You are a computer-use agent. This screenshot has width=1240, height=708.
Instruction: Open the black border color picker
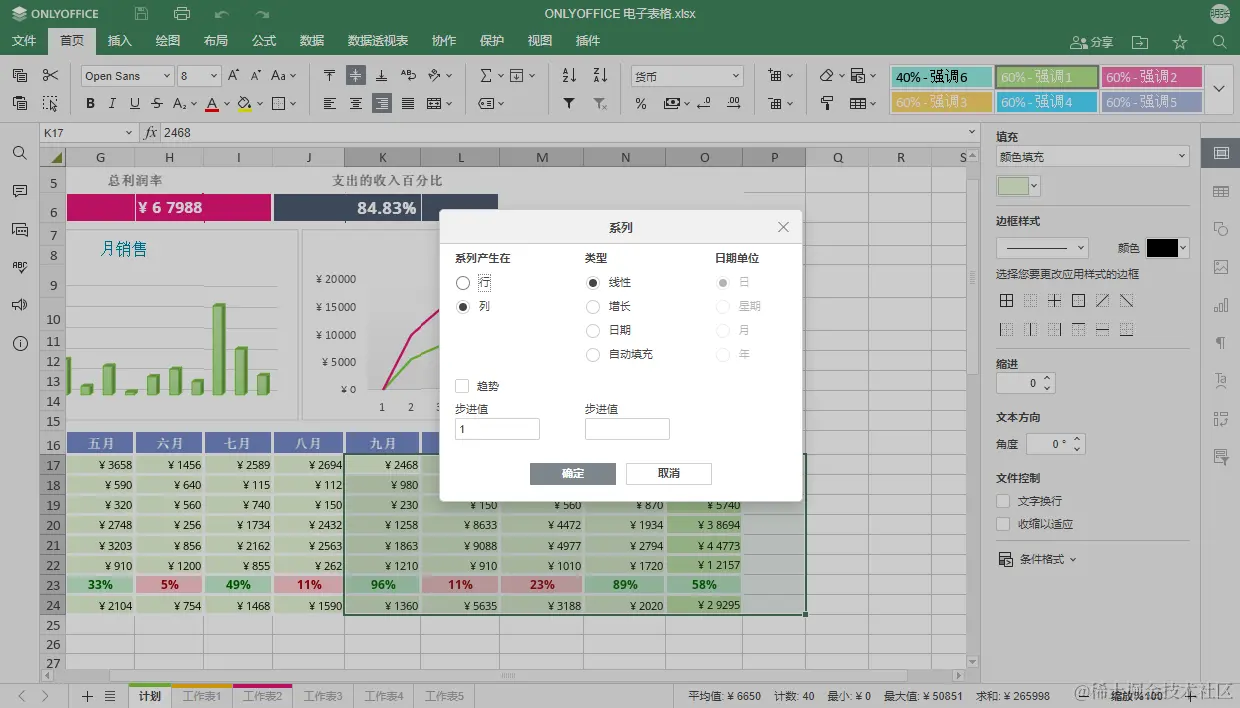(1167, 248)
